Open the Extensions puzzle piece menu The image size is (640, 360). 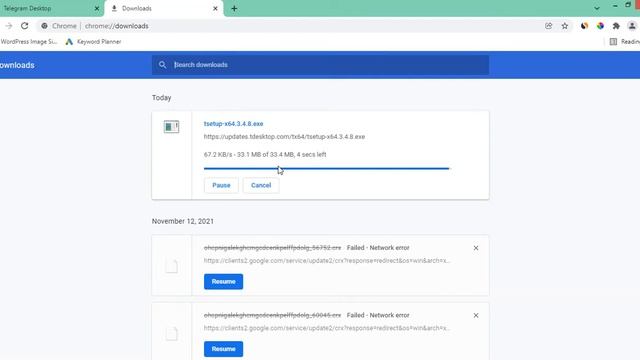pyautogui.click(x=616, y=26)
